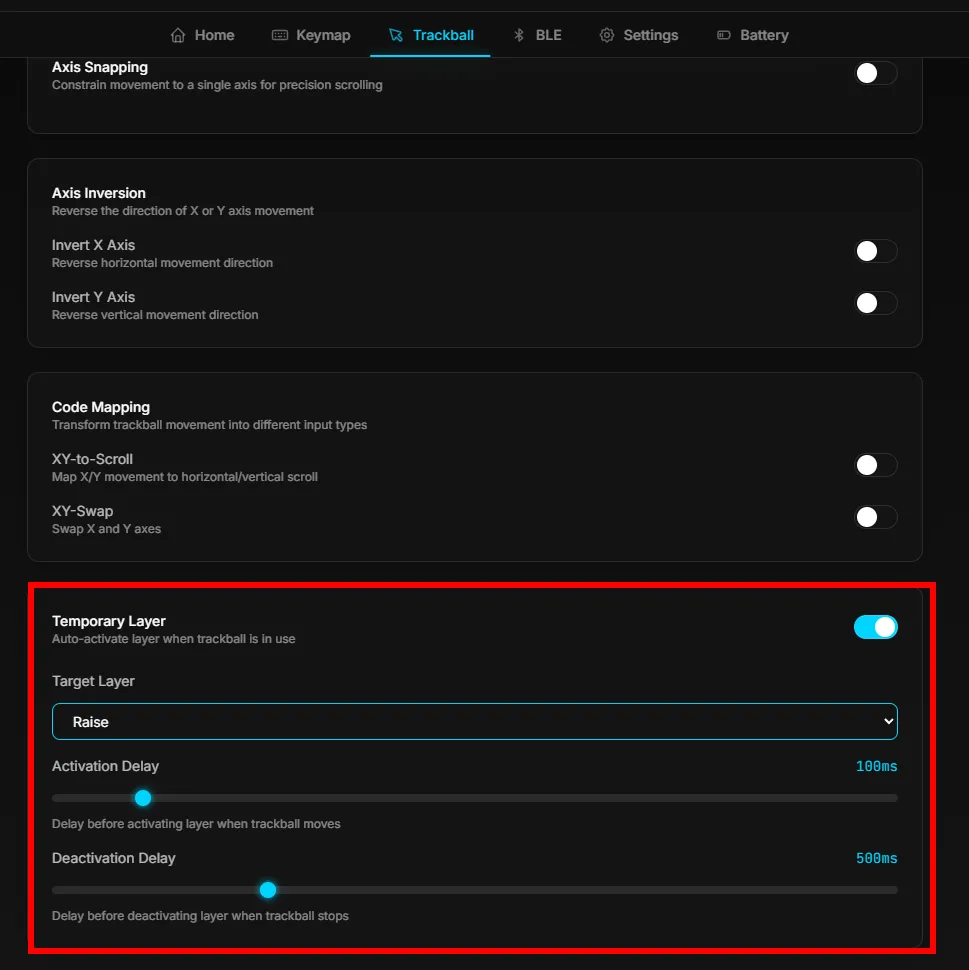
Task: Click the Activation Delay slider handle
Action: coord(143,798)
